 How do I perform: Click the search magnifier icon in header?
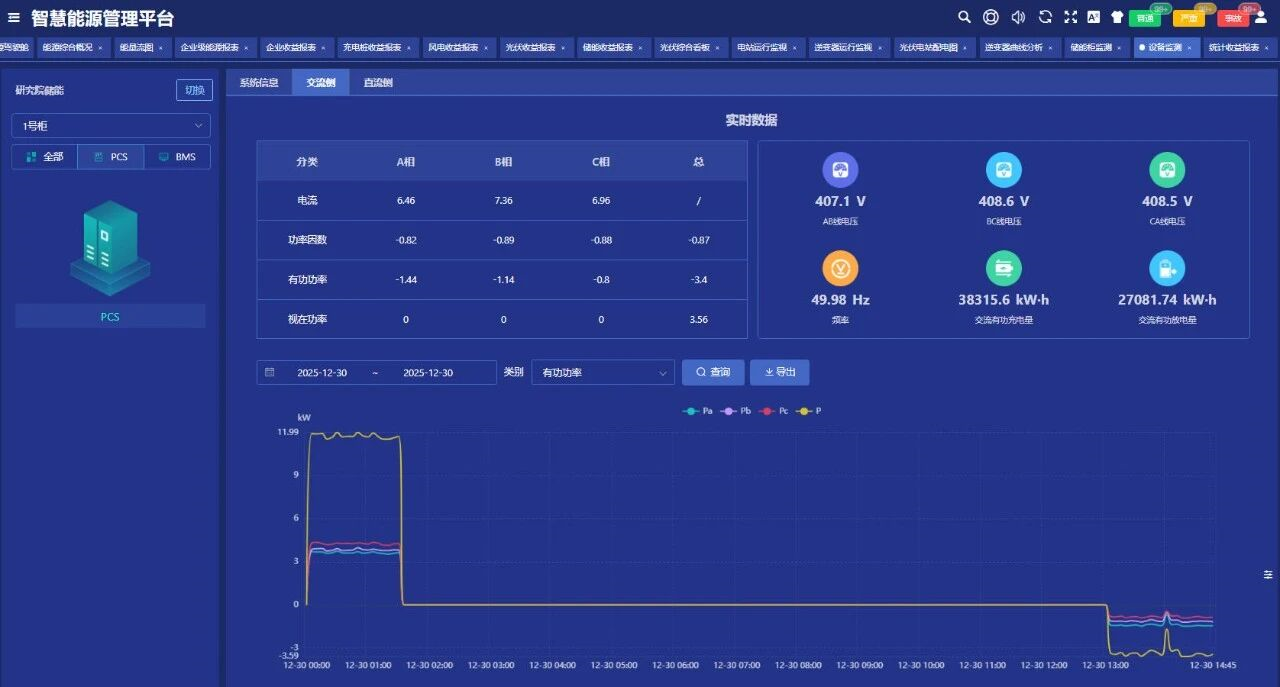964,17
